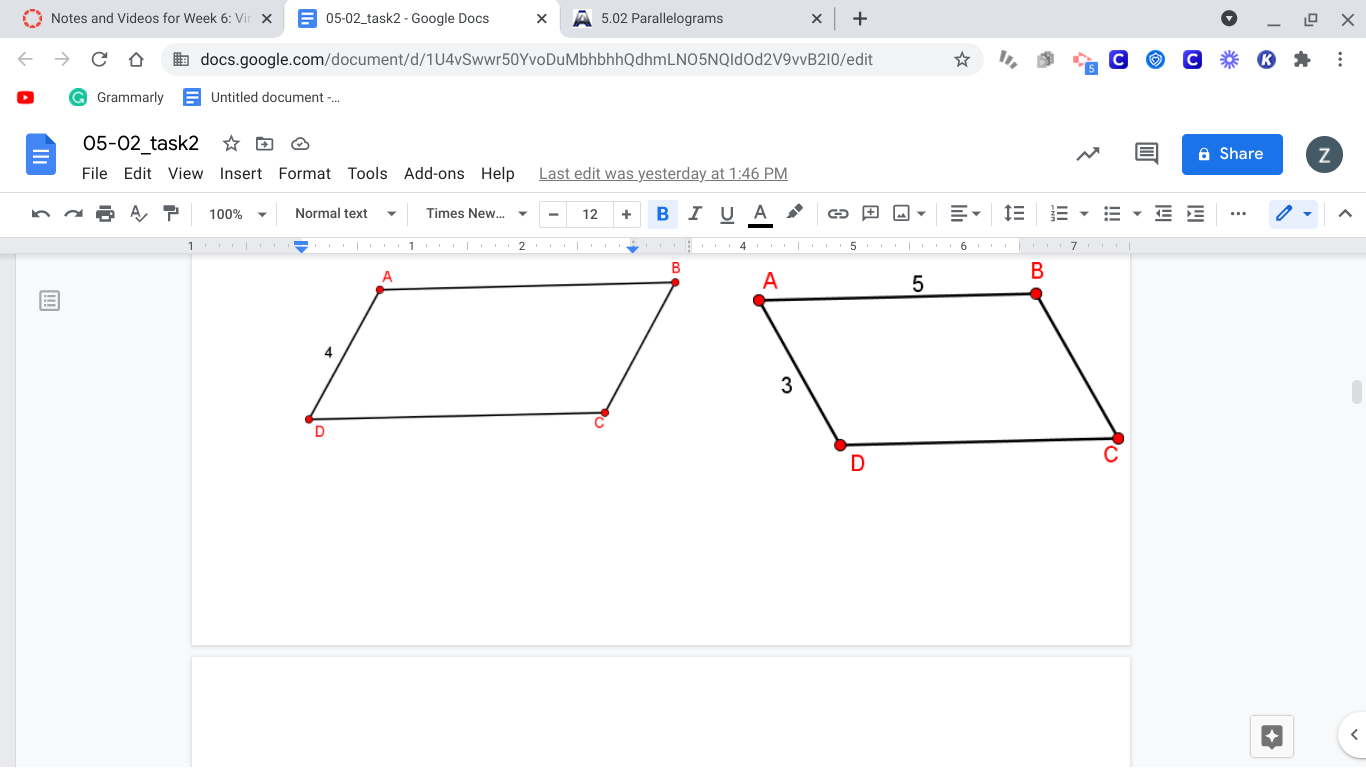This screenshot has width=1366, height=768.
Task: Click the Explore button at bottom right
Action: tap(1272, 738)
